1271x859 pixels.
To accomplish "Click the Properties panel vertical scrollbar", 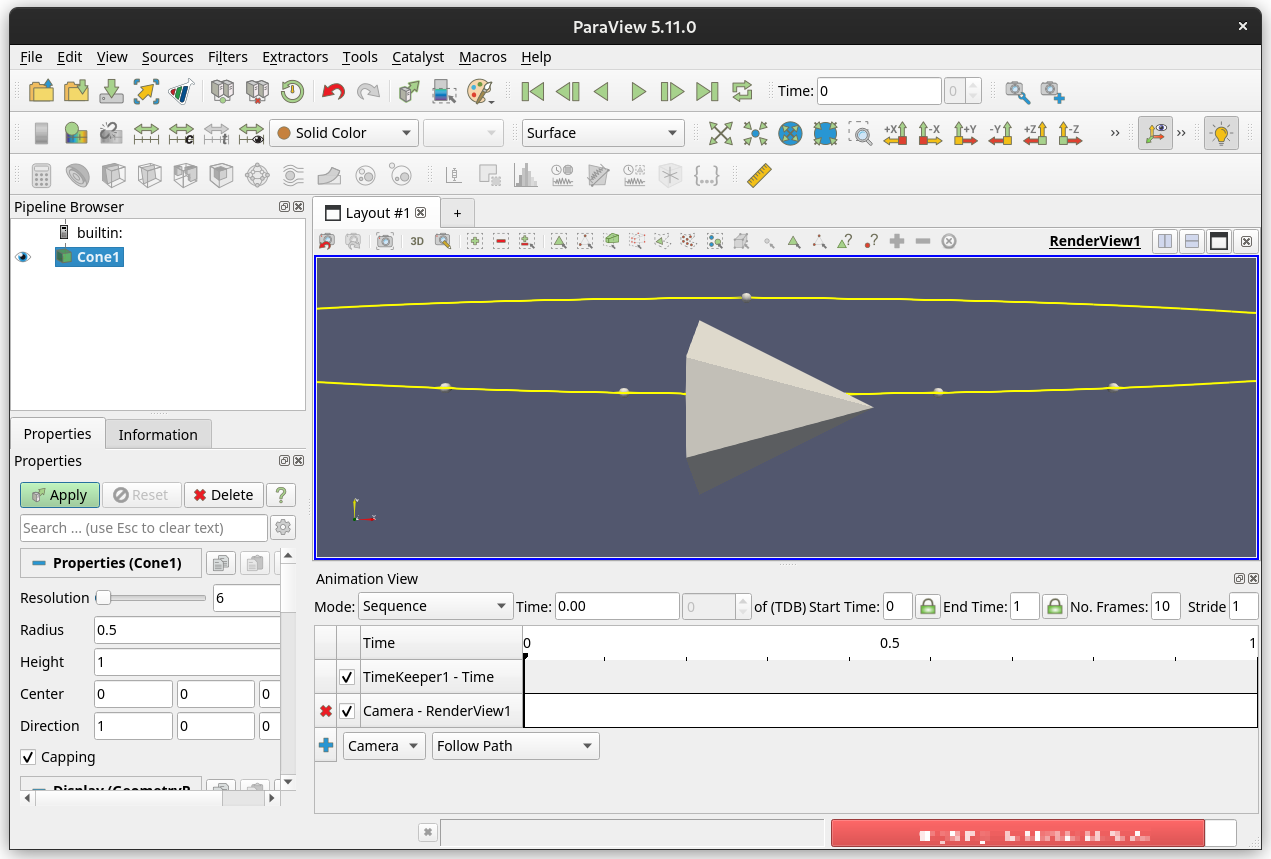I will (x=288, y=667).
